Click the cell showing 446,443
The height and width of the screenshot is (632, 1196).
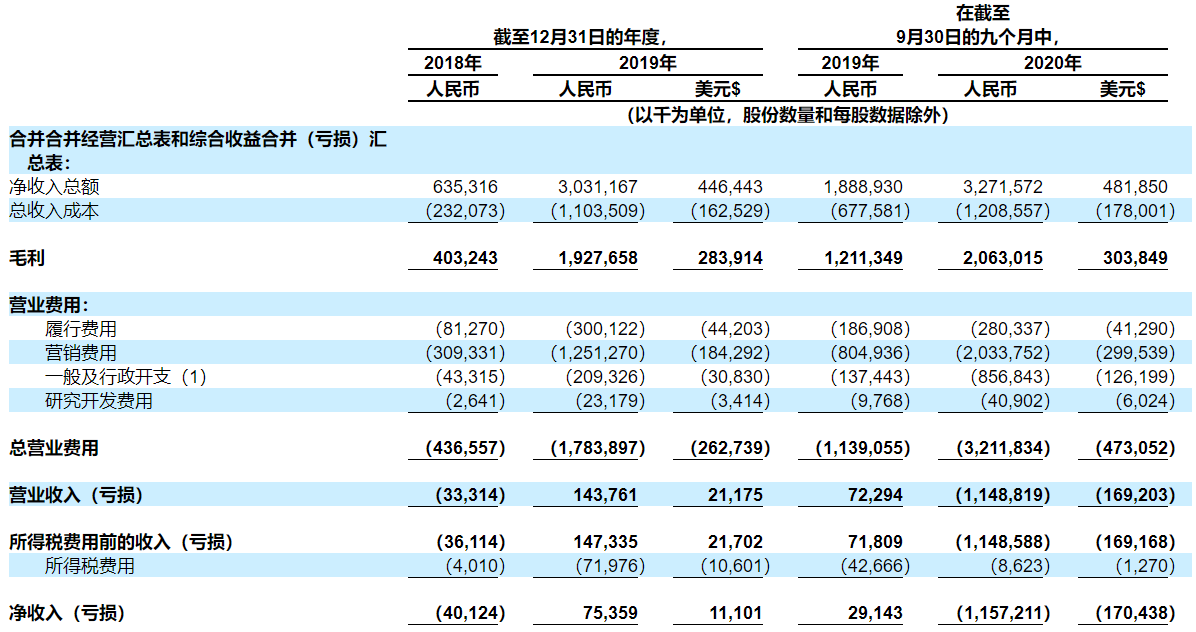pos(730,187)
